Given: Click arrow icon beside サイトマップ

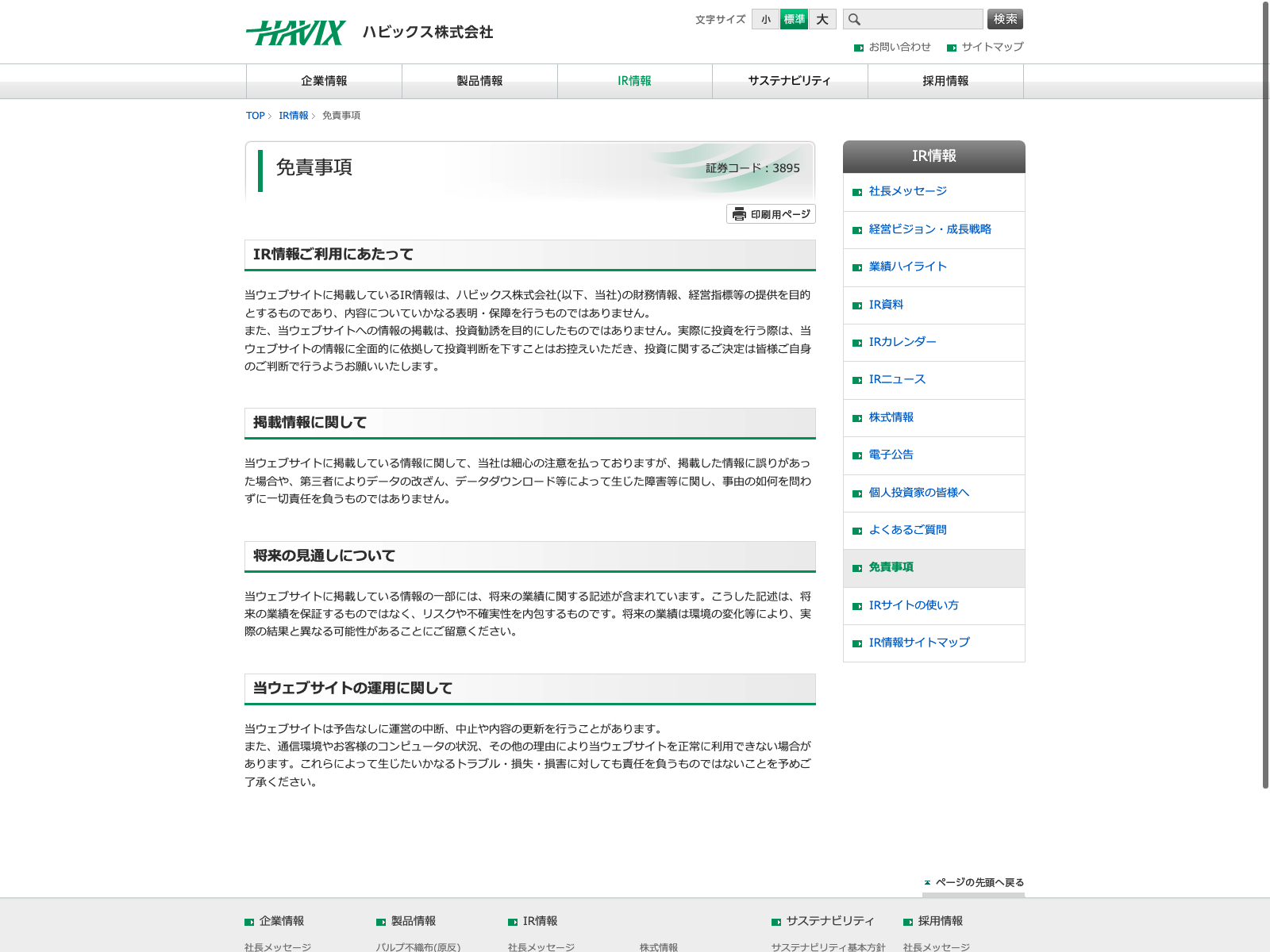Looking at the screenshot, I should click(x=951, y=48).
